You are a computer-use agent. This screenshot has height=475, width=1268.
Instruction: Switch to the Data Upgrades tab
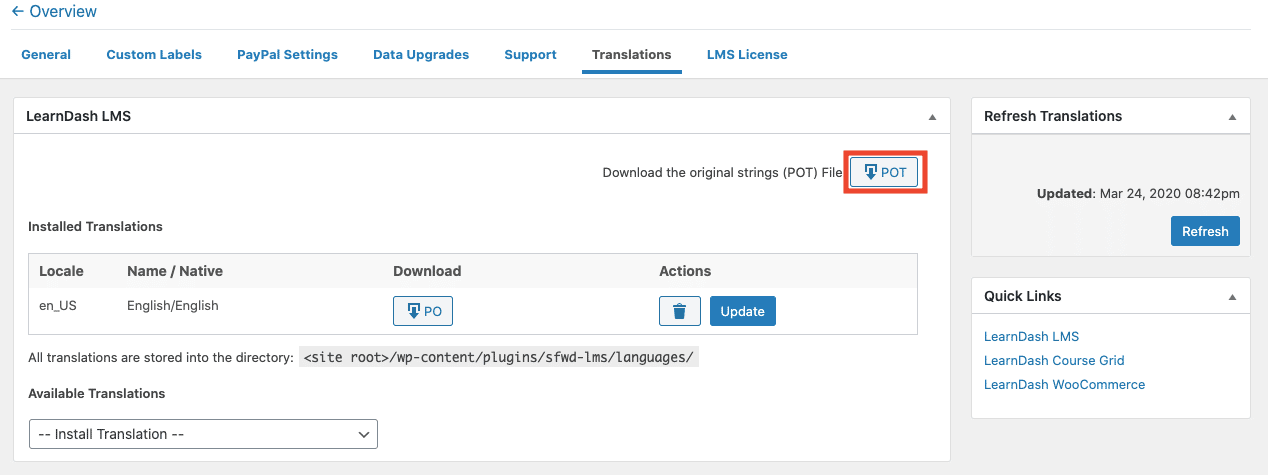pyautogui.click(x=421, y=55)
